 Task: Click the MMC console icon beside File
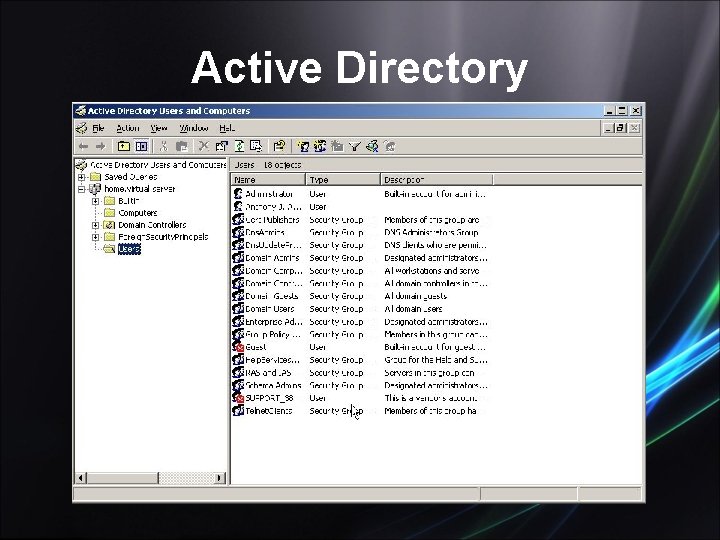pyautogui.click(x=81, y=128)
